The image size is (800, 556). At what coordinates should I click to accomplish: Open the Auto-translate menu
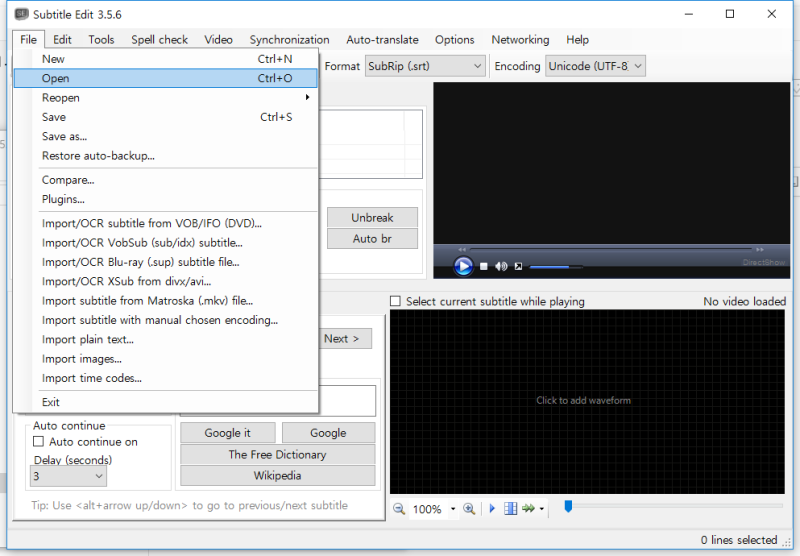click(x=382, y=40)
